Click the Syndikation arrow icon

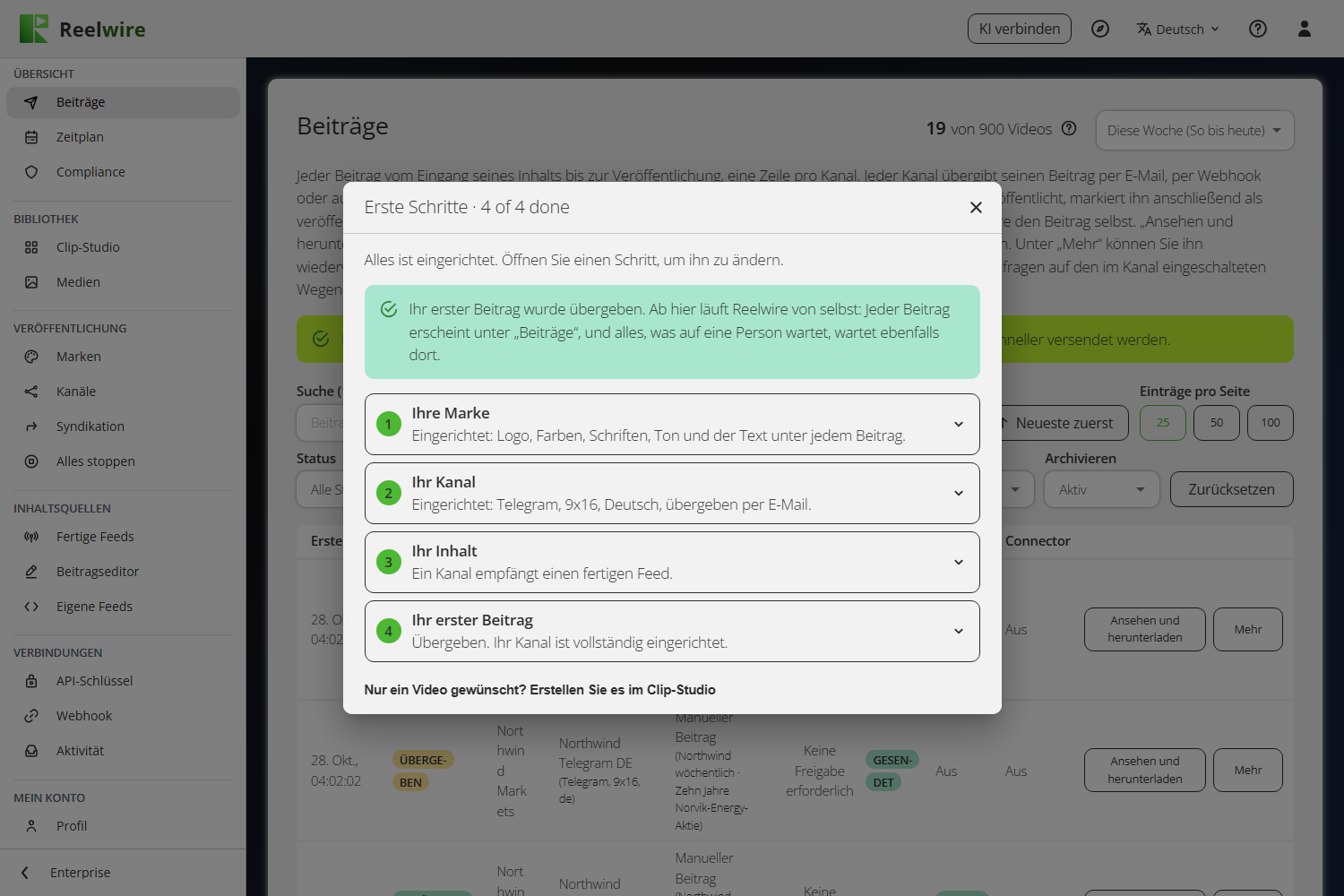point(31,426)
